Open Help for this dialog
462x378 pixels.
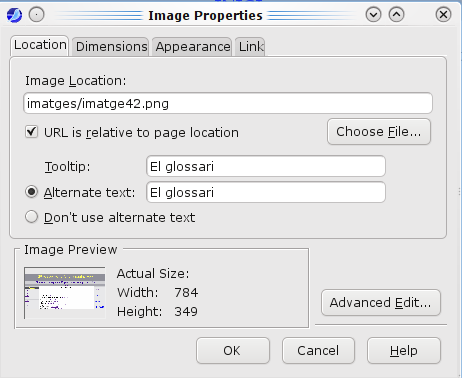pos(404,351)
